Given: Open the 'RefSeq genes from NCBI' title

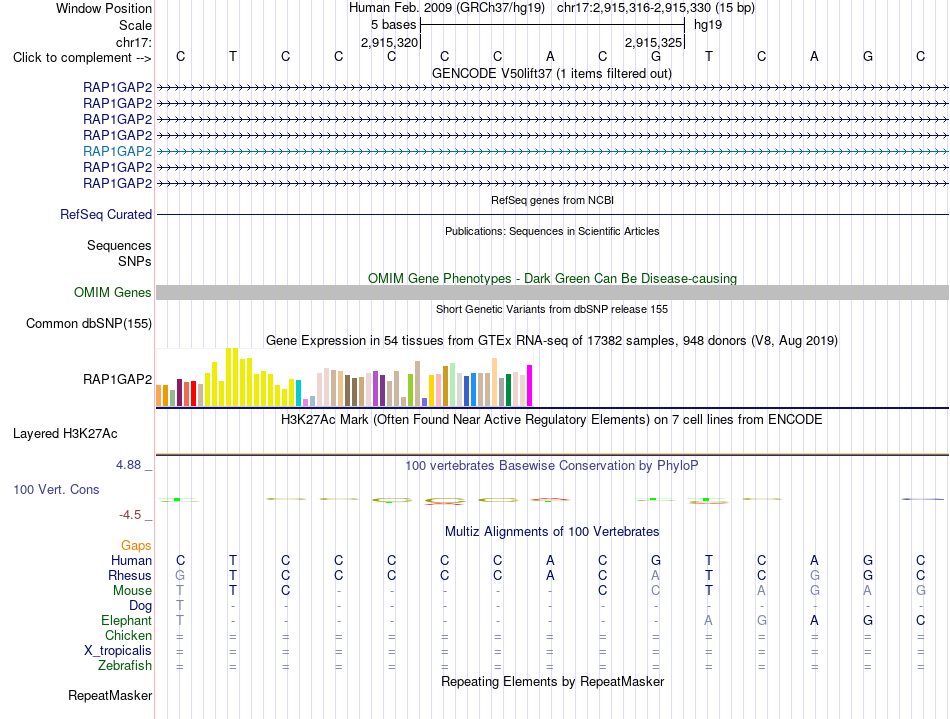Looking at the screenshot, I should [553, 200].
